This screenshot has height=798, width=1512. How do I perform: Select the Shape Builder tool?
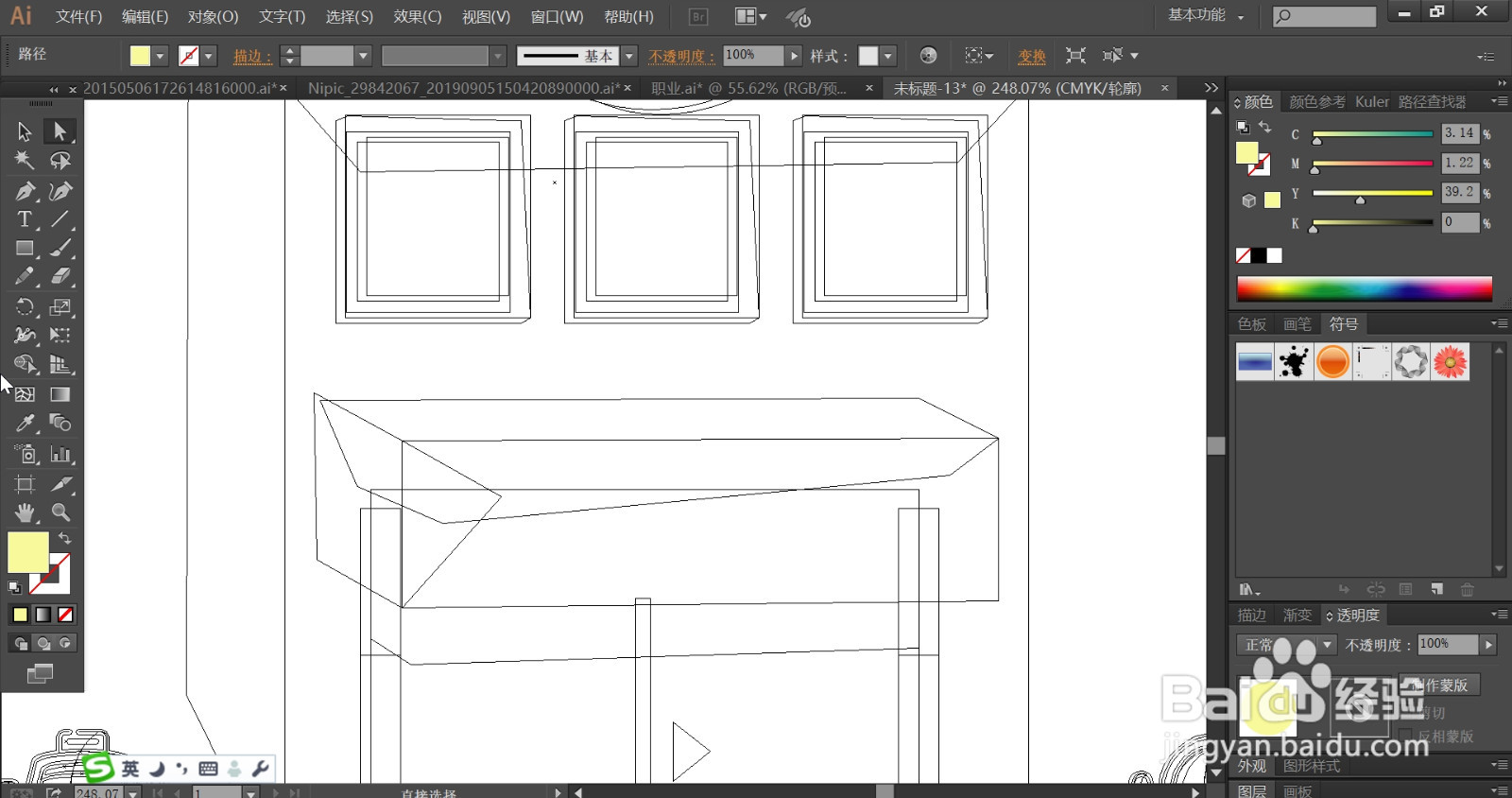click(25, 365)
